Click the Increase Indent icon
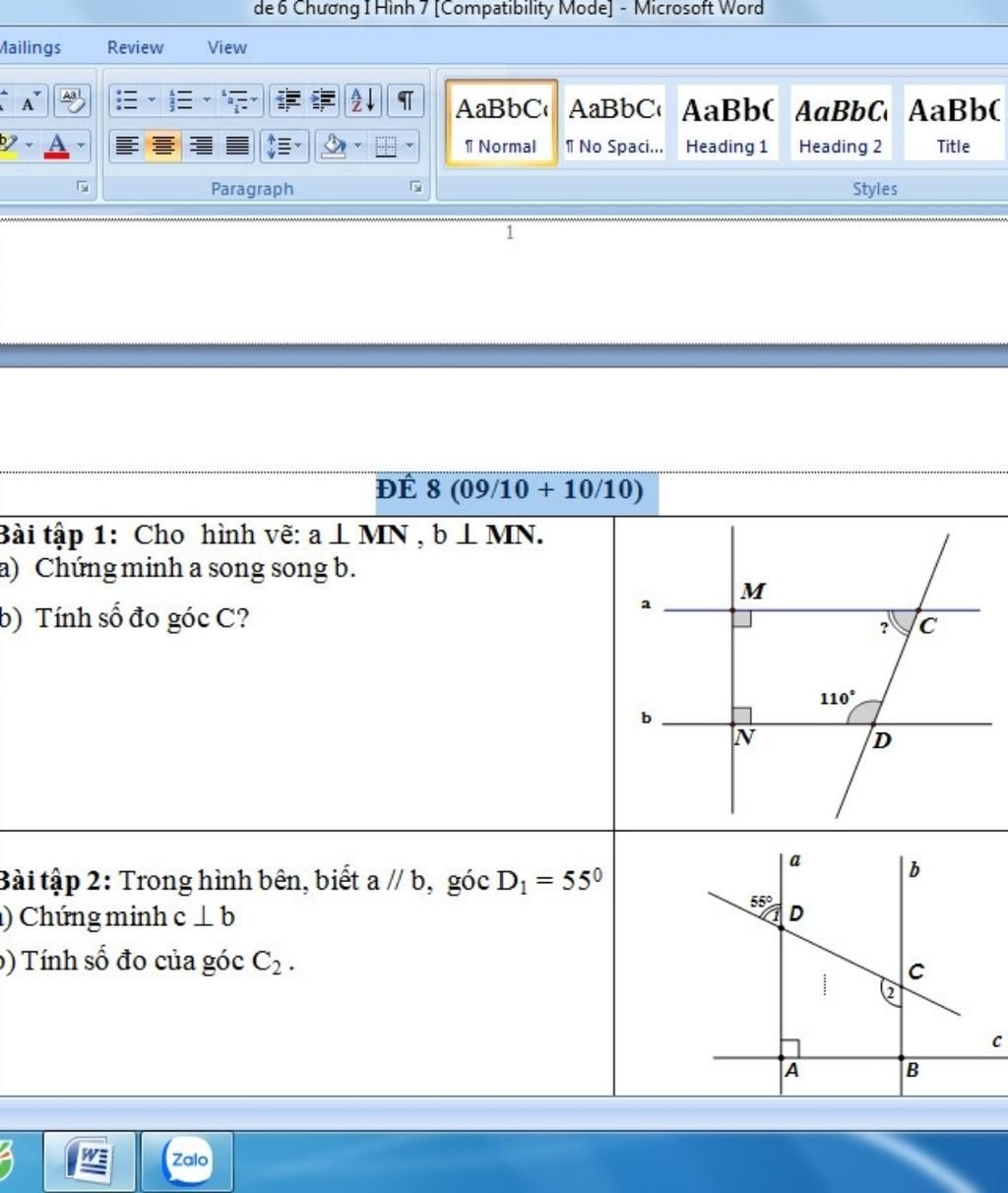 [323, 99]
